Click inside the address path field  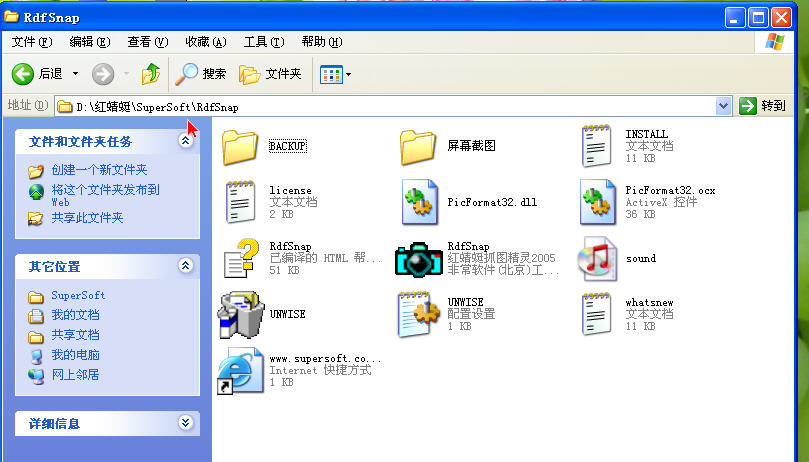tap(400, 106)
